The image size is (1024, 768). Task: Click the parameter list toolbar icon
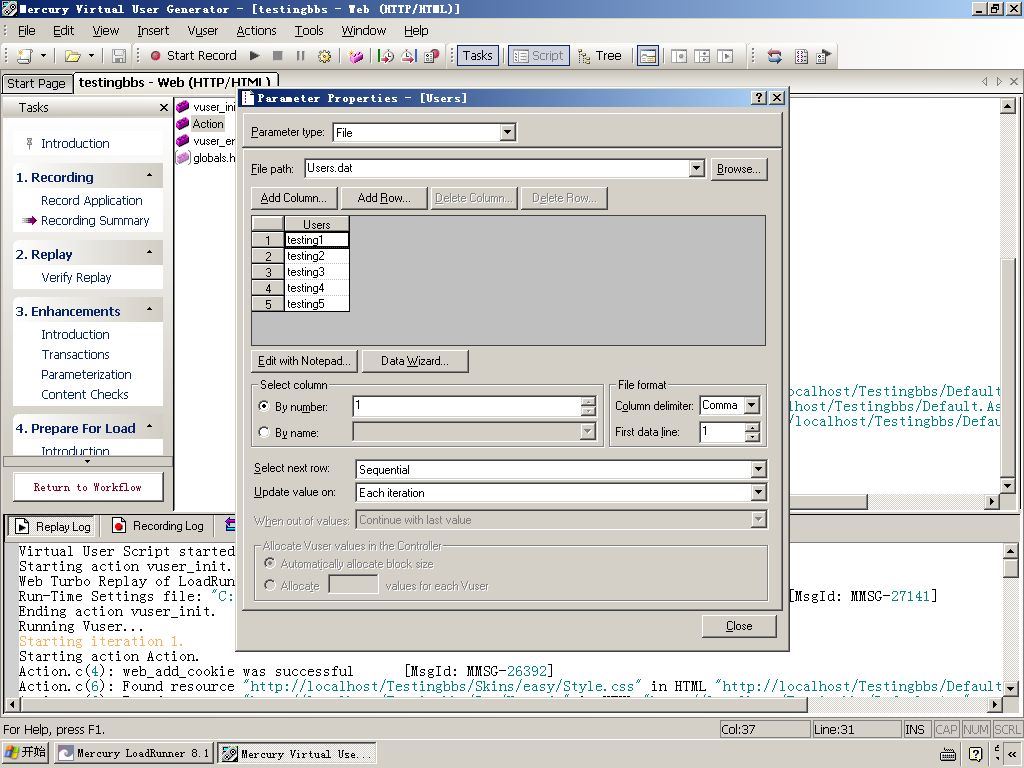(801, 56)
